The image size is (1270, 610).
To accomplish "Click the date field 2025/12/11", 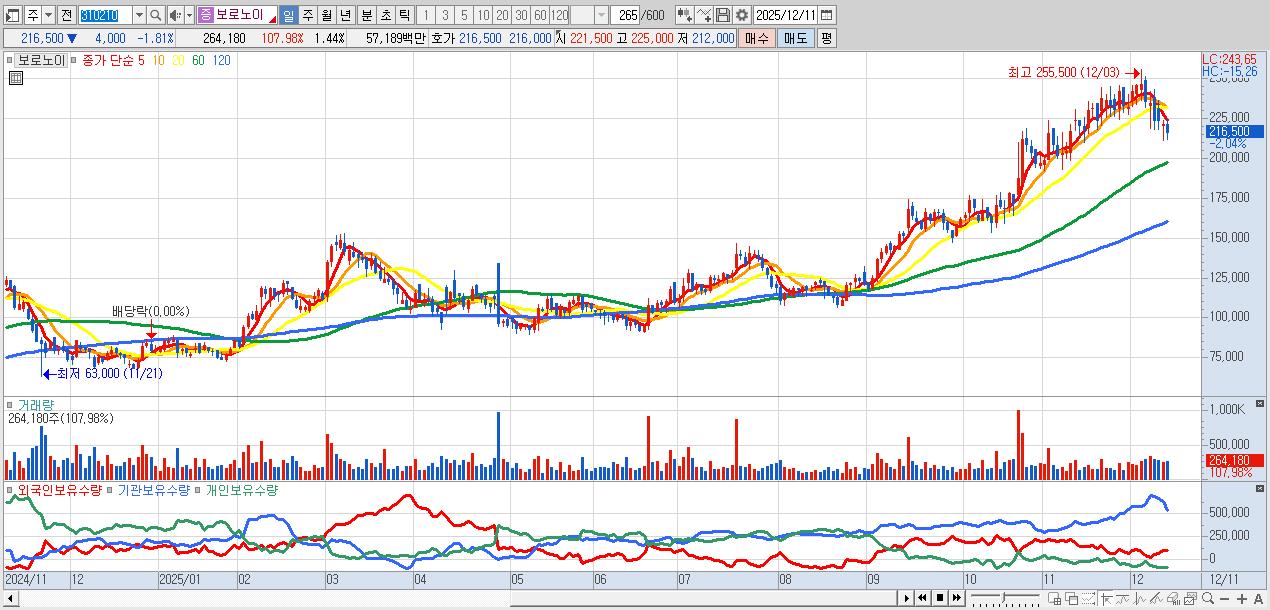I will coord(785,15).
